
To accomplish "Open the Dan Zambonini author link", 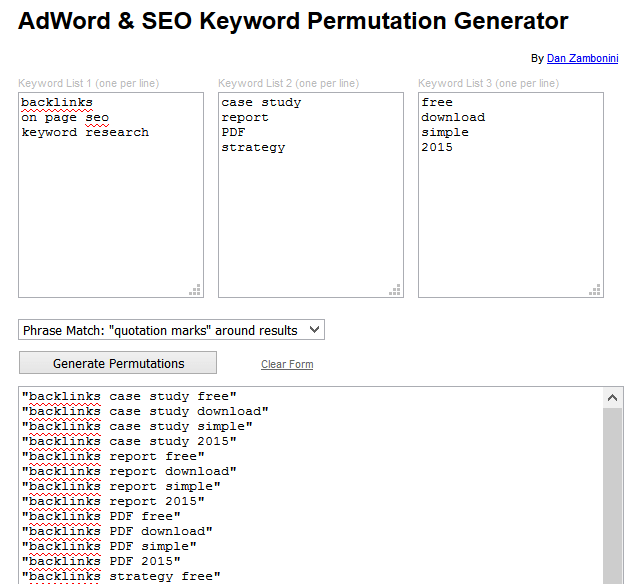I will point(584,58).
